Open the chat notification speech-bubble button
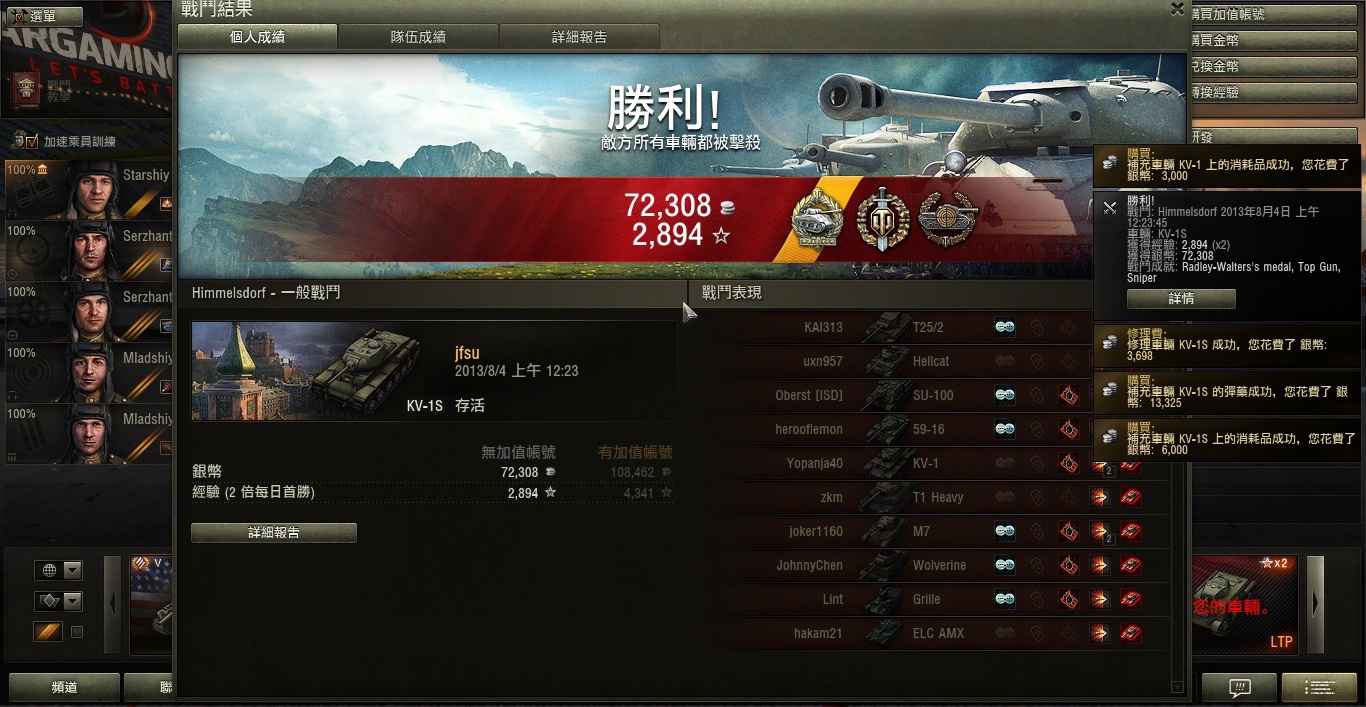This screenshot has width=1366, height=707. click(x=1240, y=687)
